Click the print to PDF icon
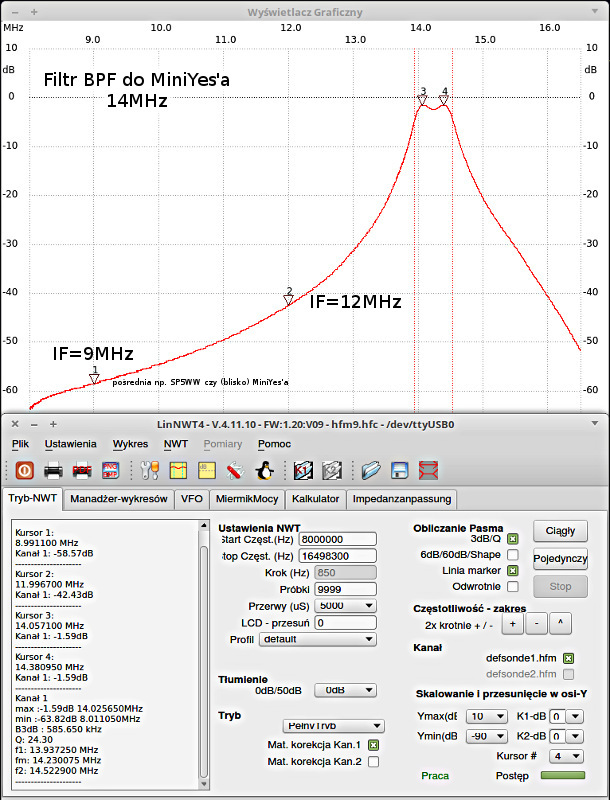Screen dimensions: 610x800 pos(83,469)
